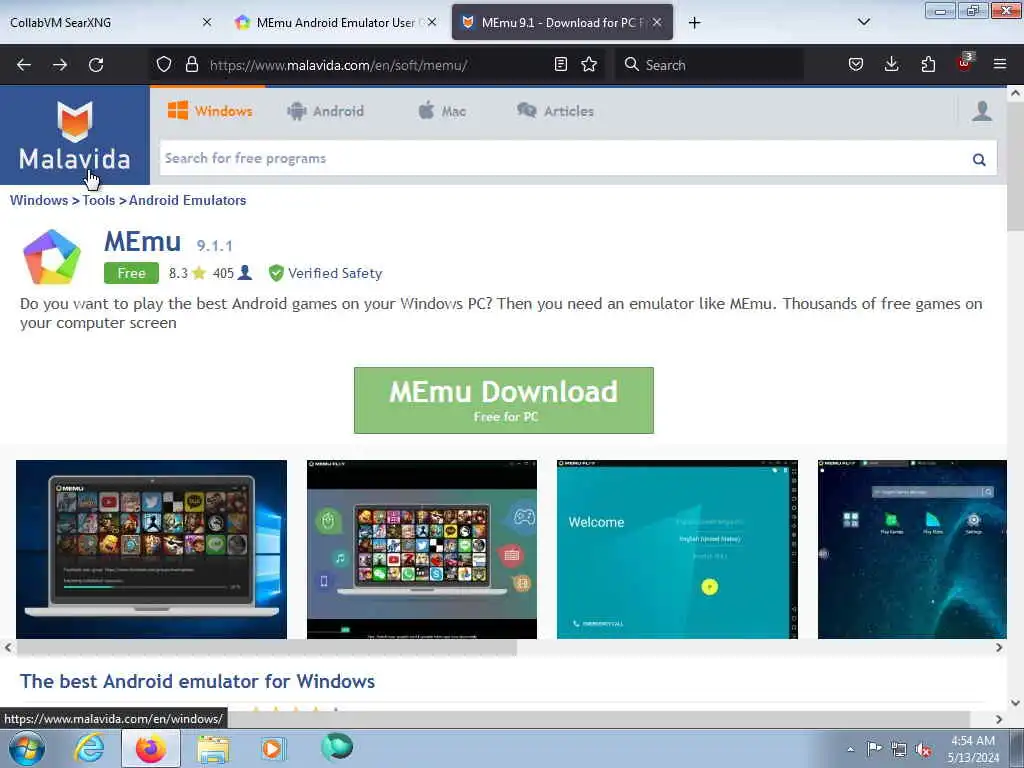The image size is (1024, 768).
Task: Bookmark this page with the star icon
Action: click(x=589, y=64)
